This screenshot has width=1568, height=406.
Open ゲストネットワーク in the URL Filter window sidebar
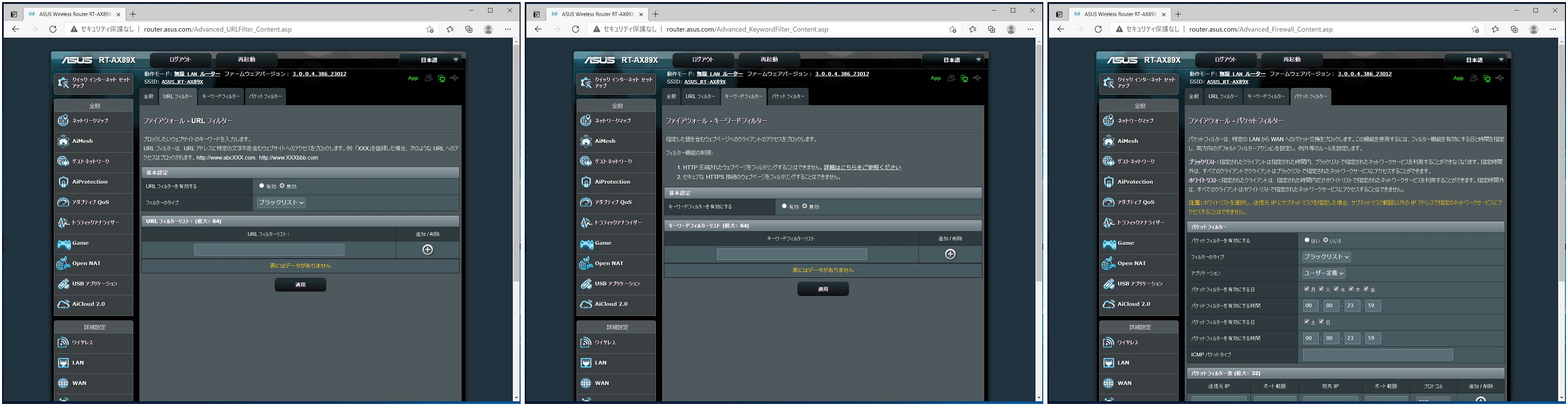click(x=93, y=162)
